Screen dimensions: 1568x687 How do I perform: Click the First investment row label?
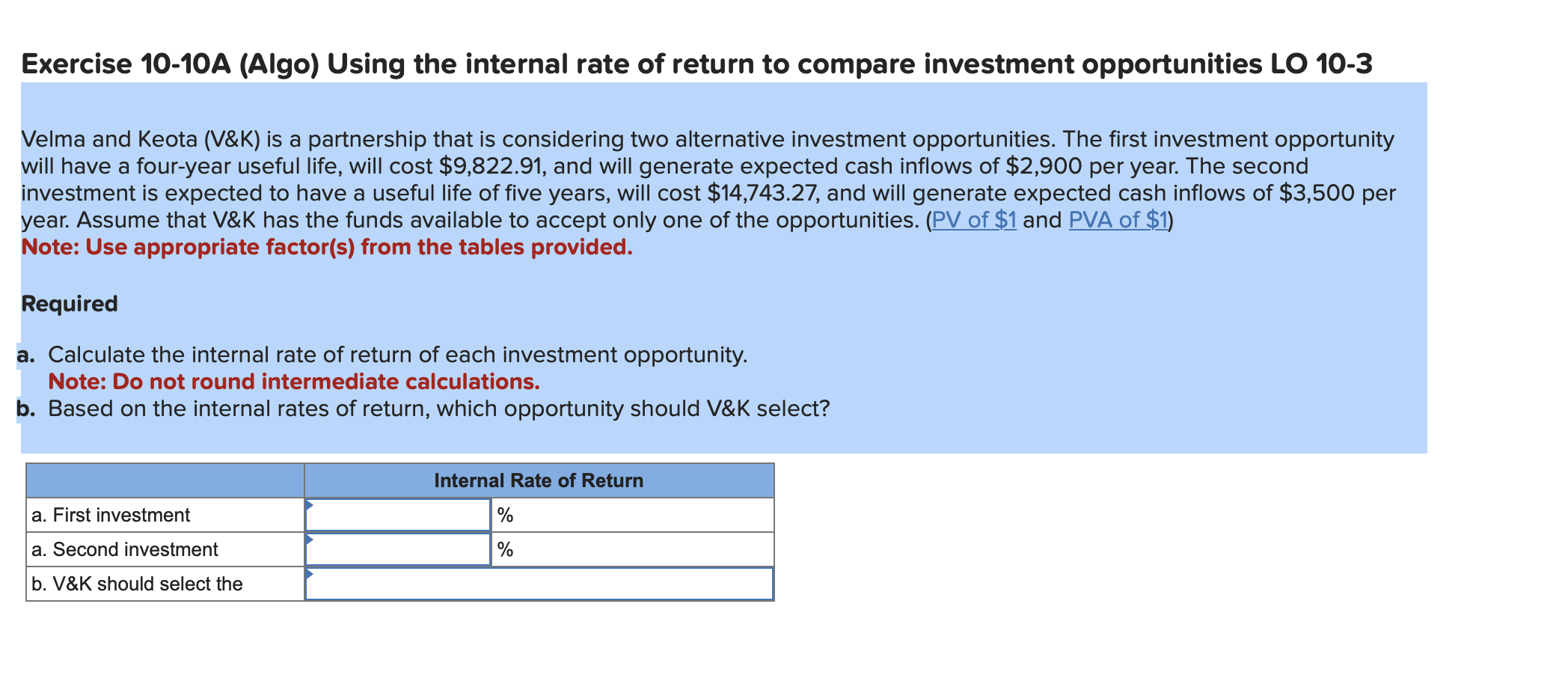(111, 514)
